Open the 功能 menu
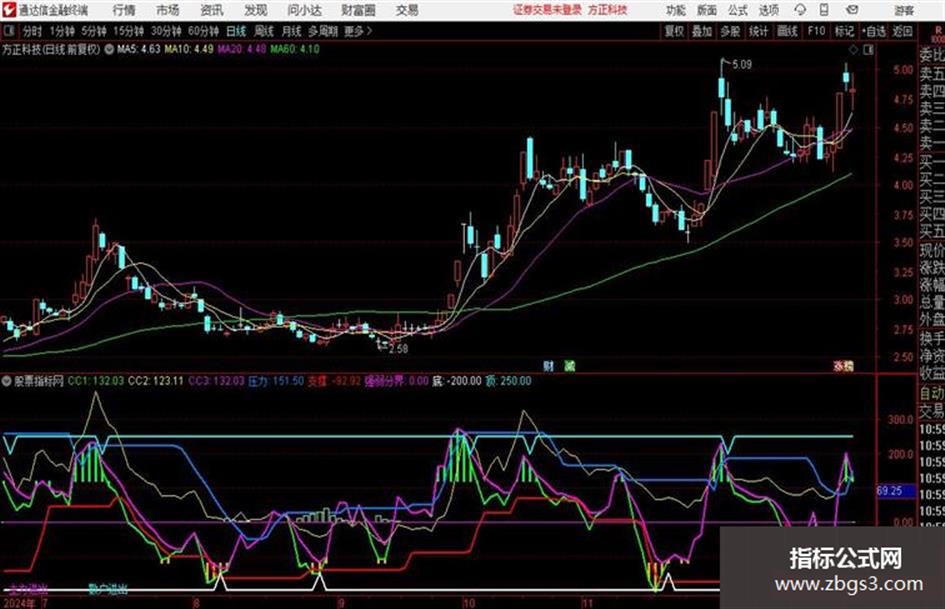The width and height of the screenshot is (945, 609). pos(676,10)
